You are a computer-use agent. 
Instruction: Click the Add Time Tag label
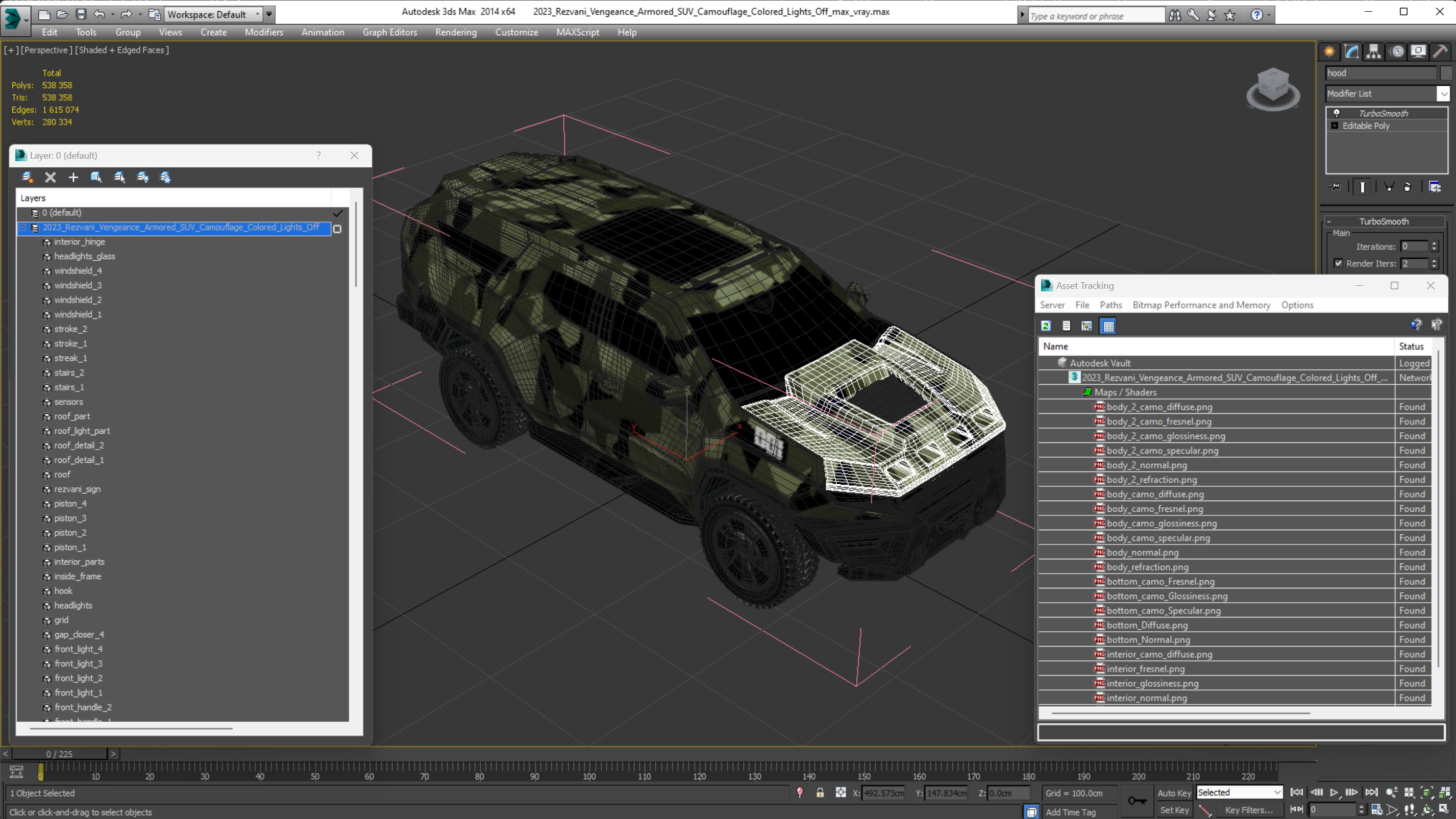[1070, 812]
